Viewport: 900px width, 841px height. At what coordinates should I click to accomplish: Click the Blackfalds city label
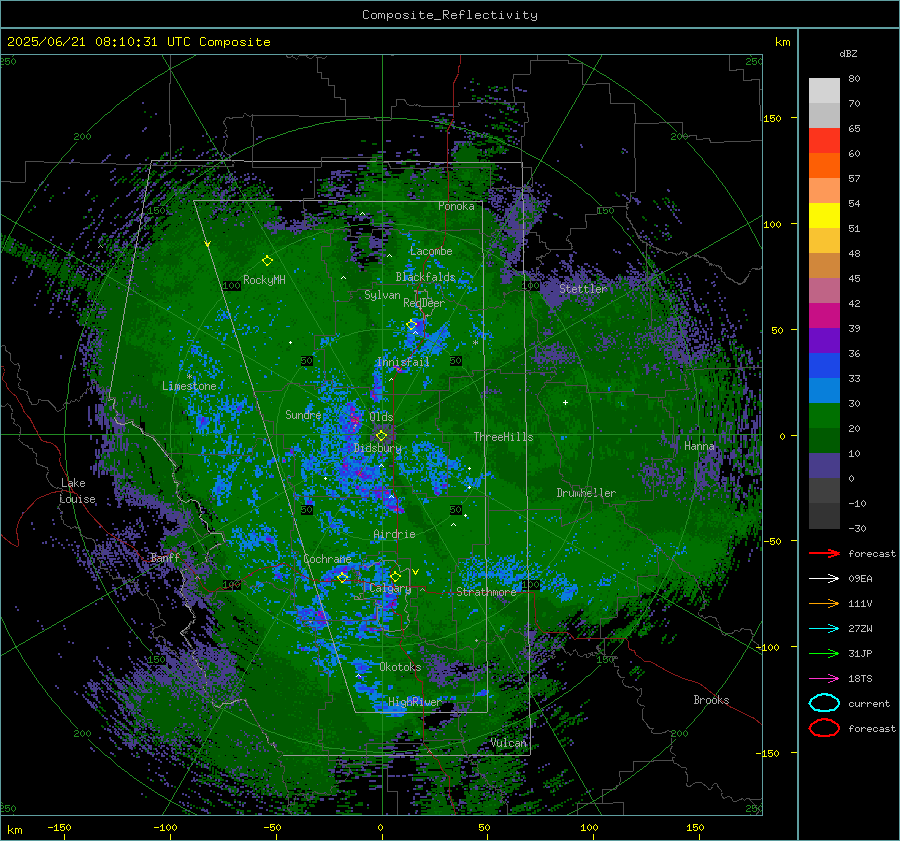425,277
